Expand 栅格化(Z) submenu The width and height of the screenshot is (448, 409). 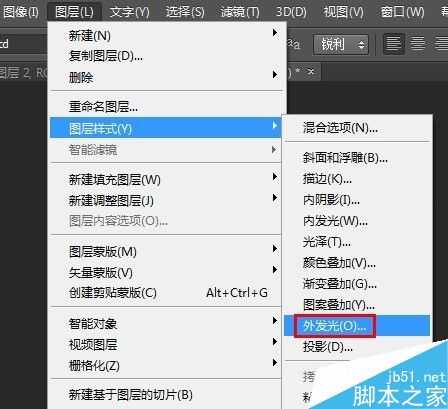coord(167,366)
